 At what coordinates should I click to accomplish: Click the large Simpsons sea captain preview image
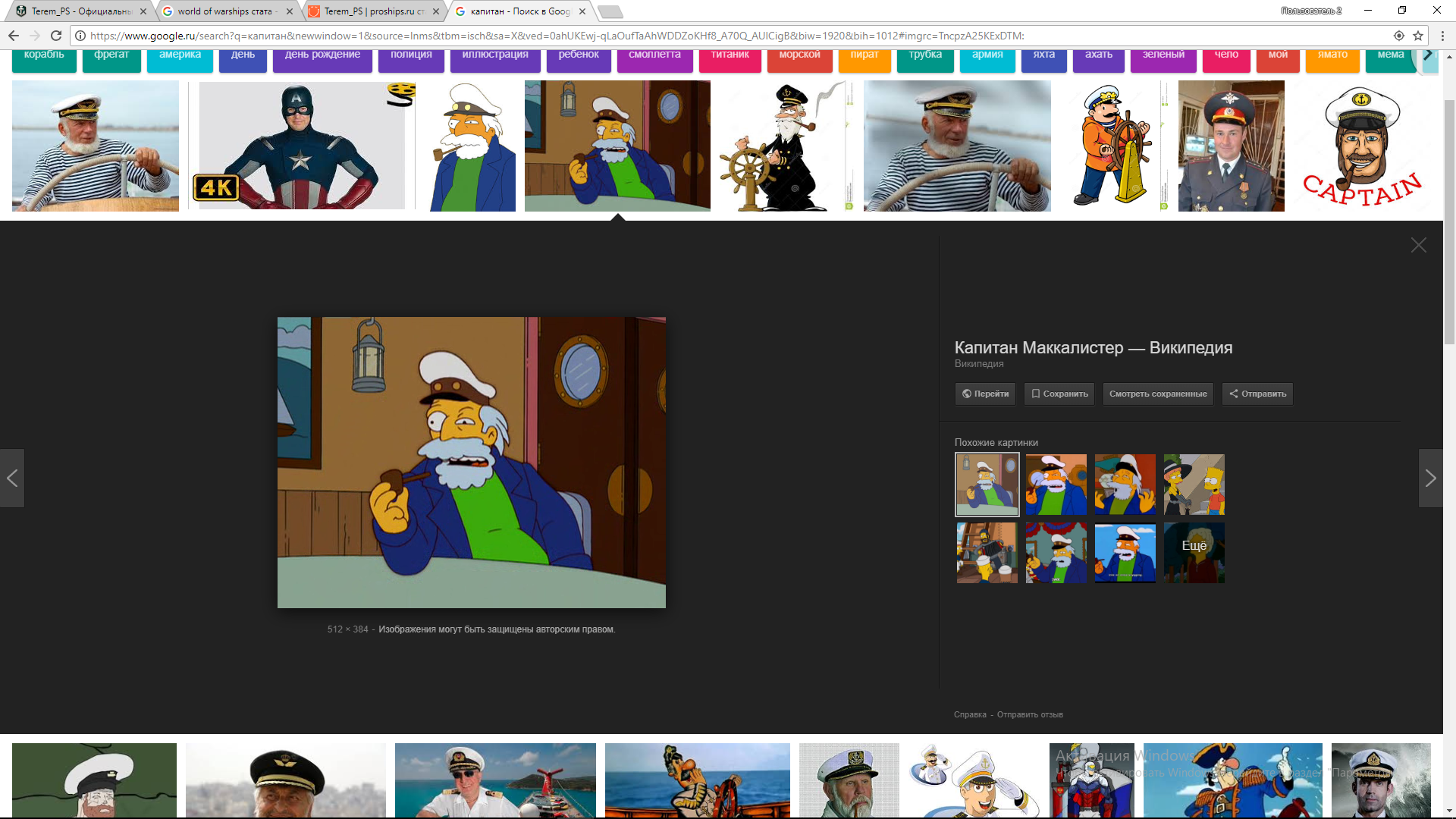(472, 463)
